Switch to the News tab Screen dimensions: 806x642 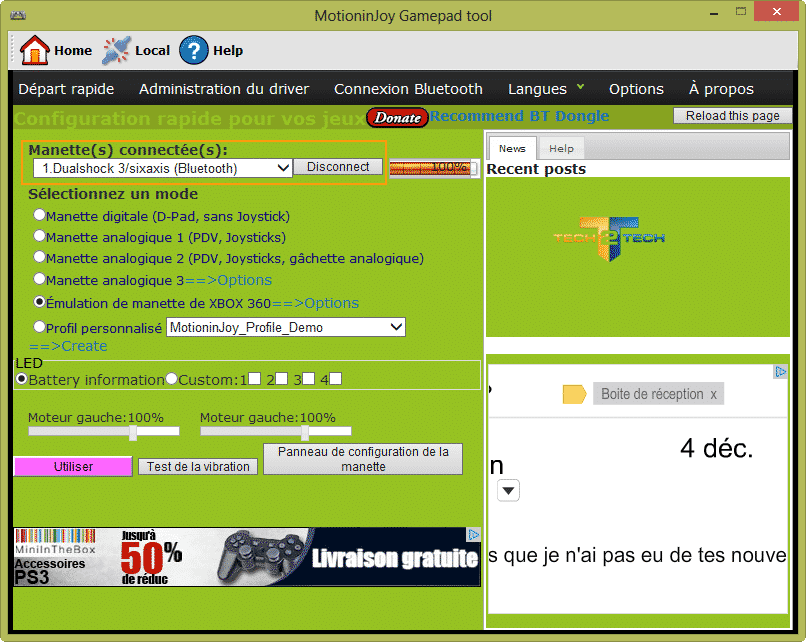(x=512, y=149)
